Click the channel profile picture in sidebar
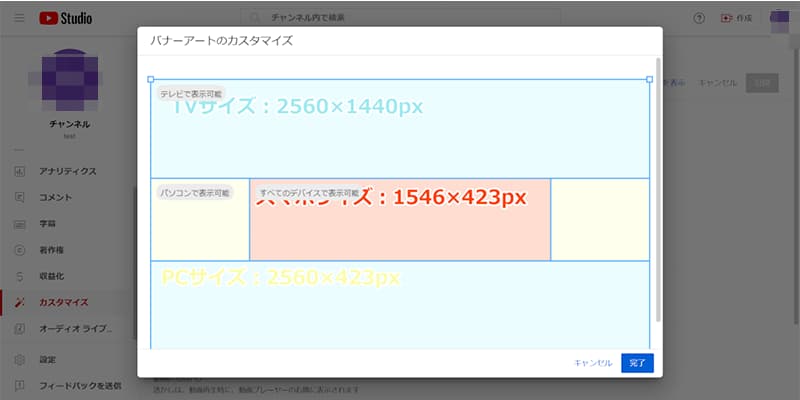 (69, 80)
